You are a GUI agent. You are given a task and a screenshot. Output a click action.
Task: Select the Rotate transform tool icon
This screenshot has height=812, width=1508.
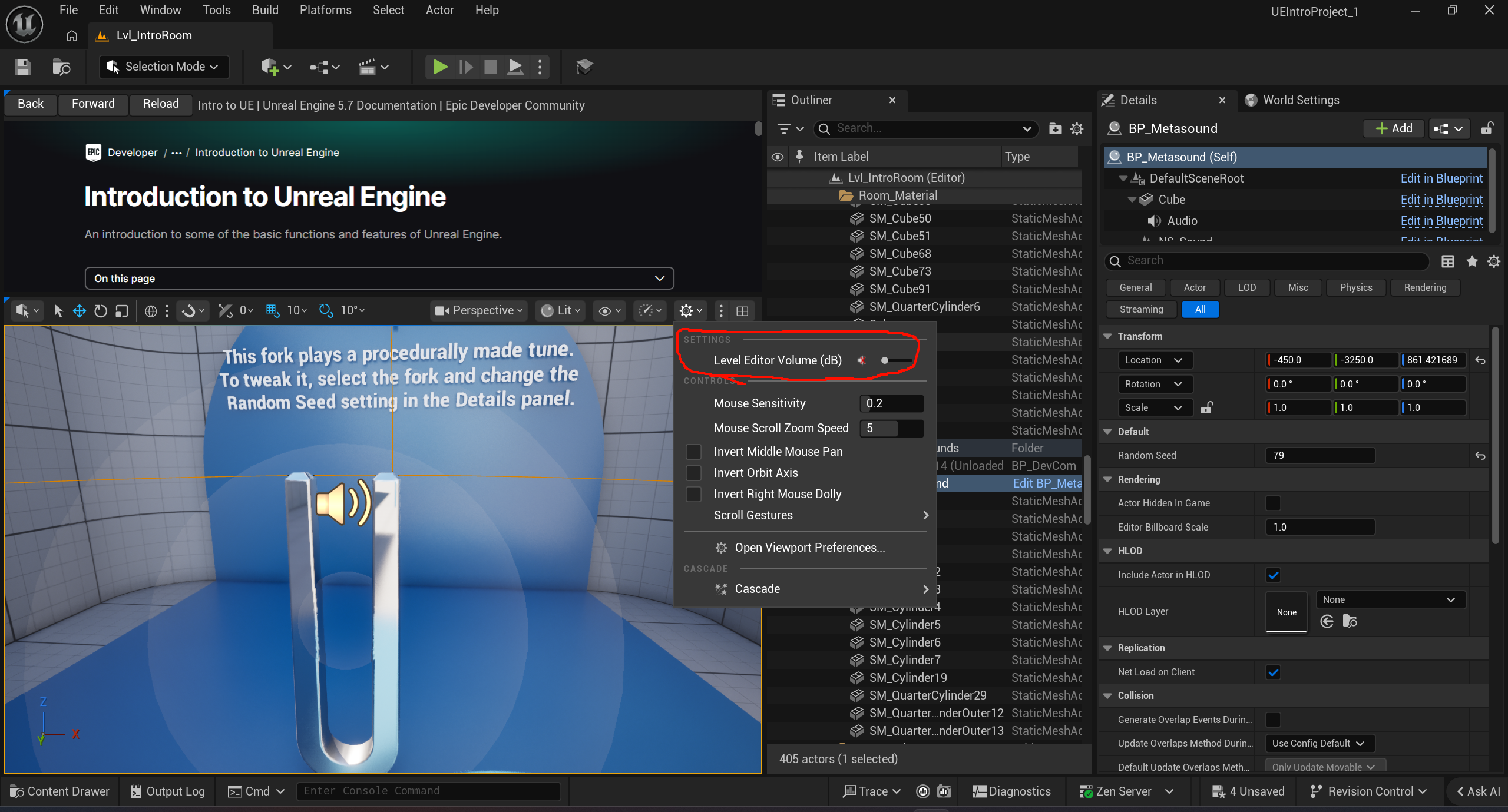[x=101, y=310]
